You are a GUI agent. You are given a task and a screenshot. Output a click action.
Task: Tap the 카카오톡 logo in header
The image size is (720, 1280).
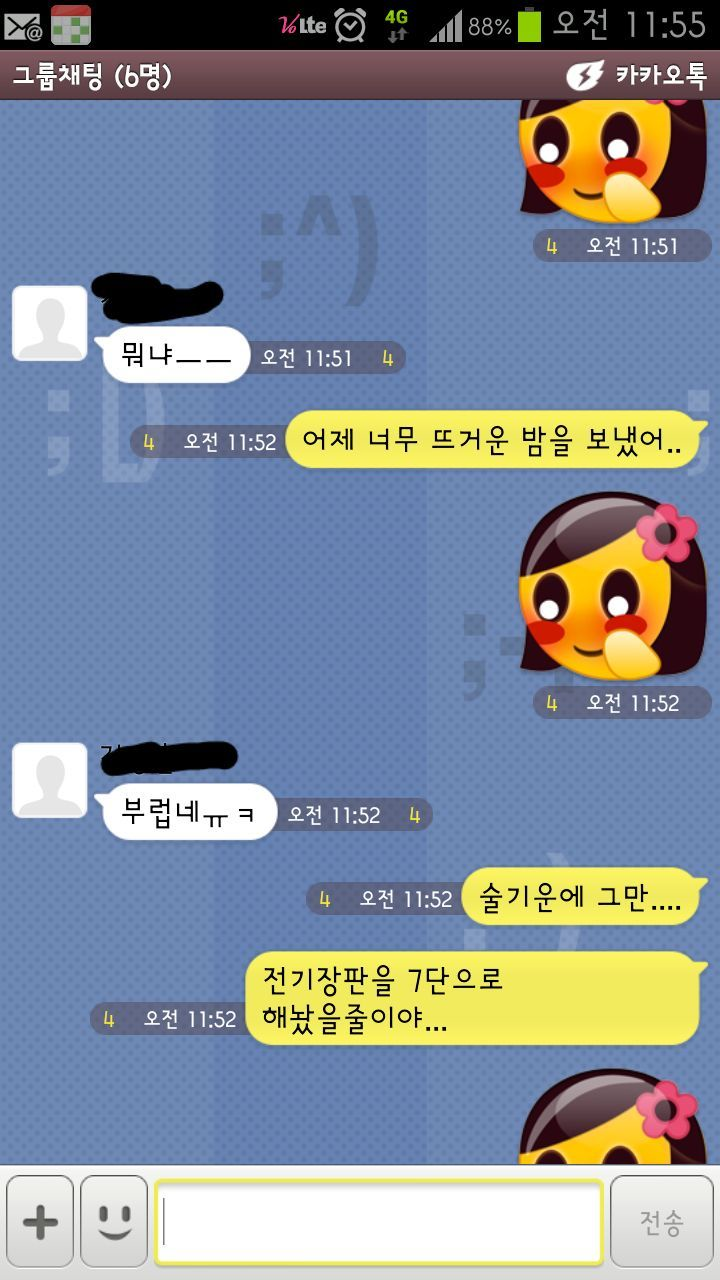pos(636,76)
